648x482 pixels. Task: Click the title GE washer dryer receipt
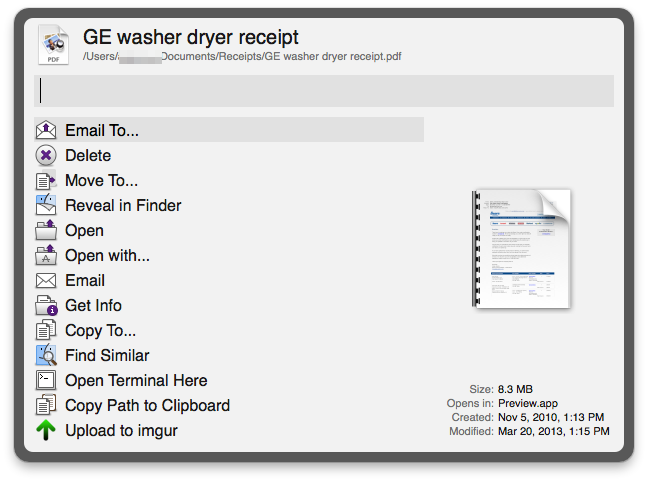point(191,37)
